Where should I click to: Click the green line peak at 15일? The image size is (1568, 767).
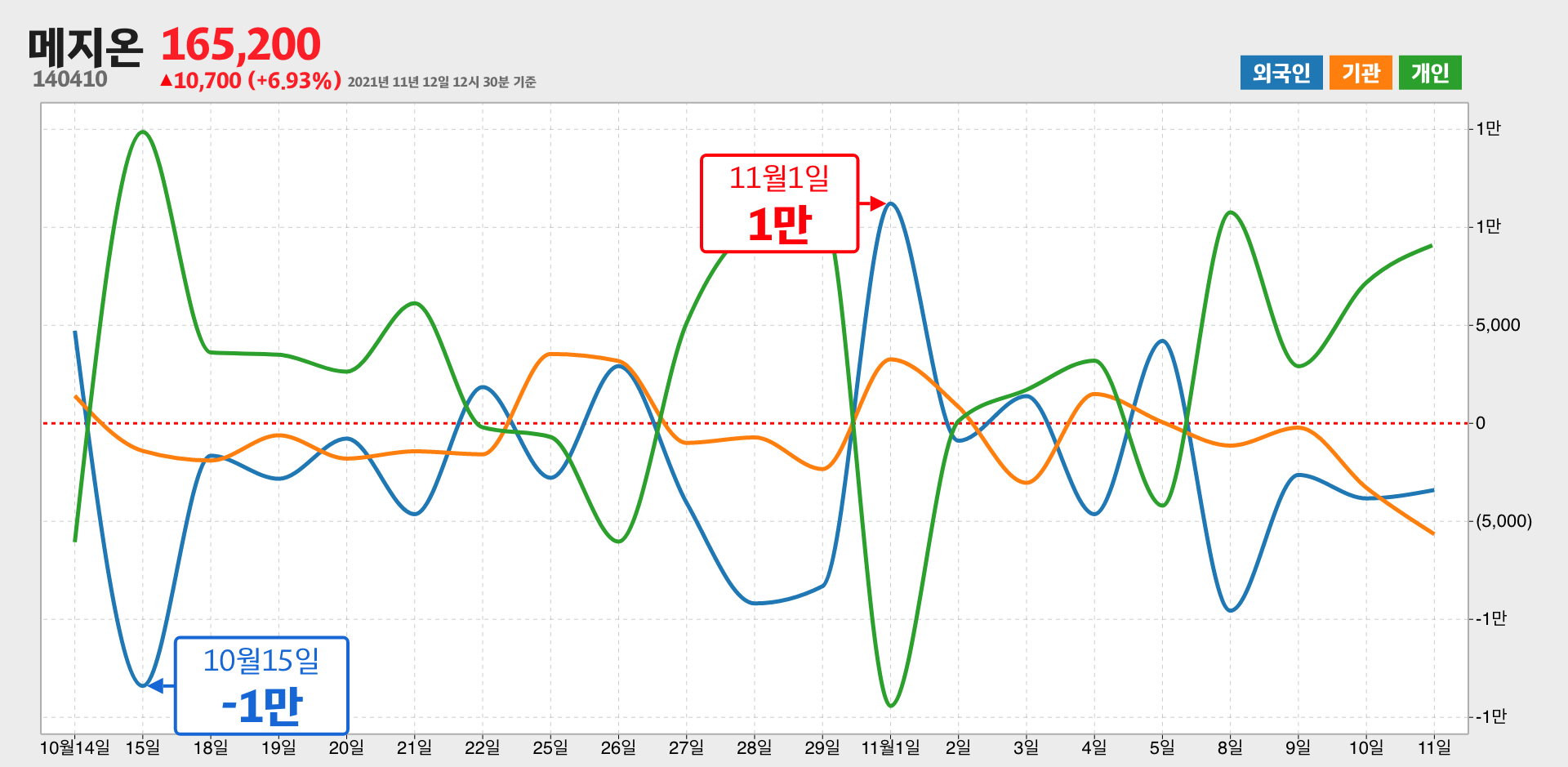coord(143,132)
